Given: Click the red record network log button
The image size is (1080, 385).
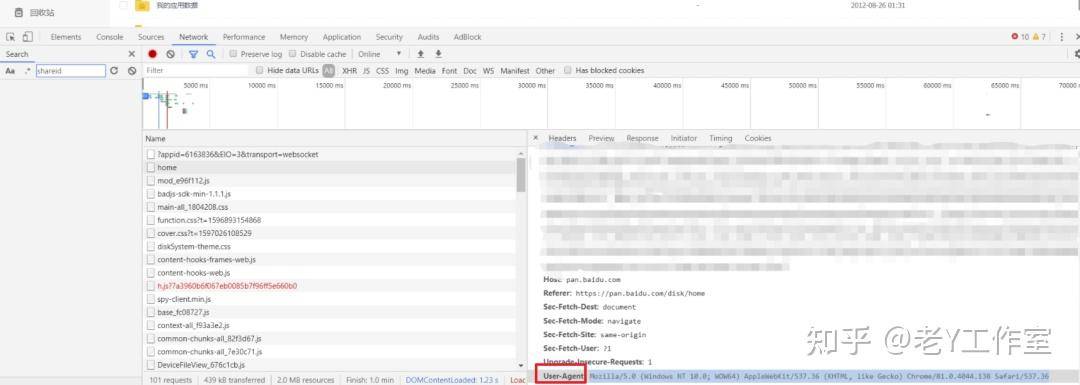Looking at the screenshot, I should tap(152, 54).
